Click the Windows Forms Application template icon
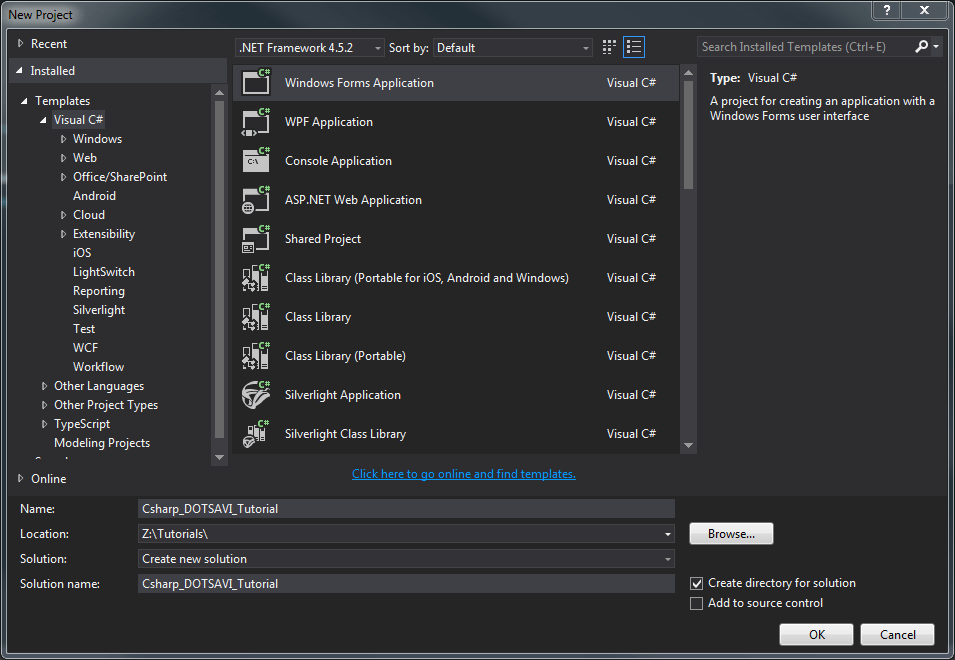The width and height of the screenshot is (955, 660). click(256, 82)
